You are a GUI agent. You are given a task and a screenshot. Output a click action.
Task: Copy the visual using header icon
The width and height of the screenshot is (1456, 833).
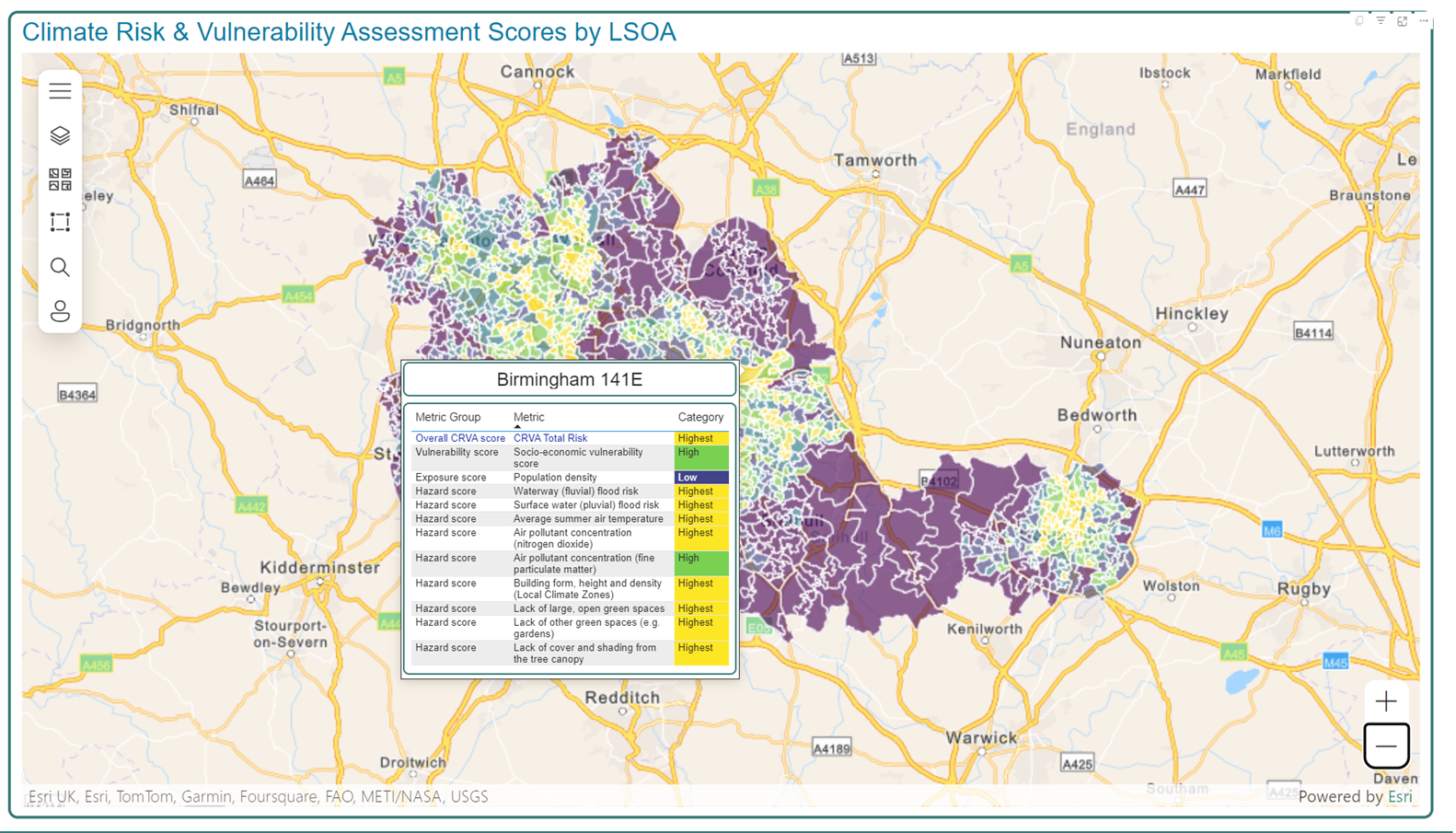point(1359,20)
